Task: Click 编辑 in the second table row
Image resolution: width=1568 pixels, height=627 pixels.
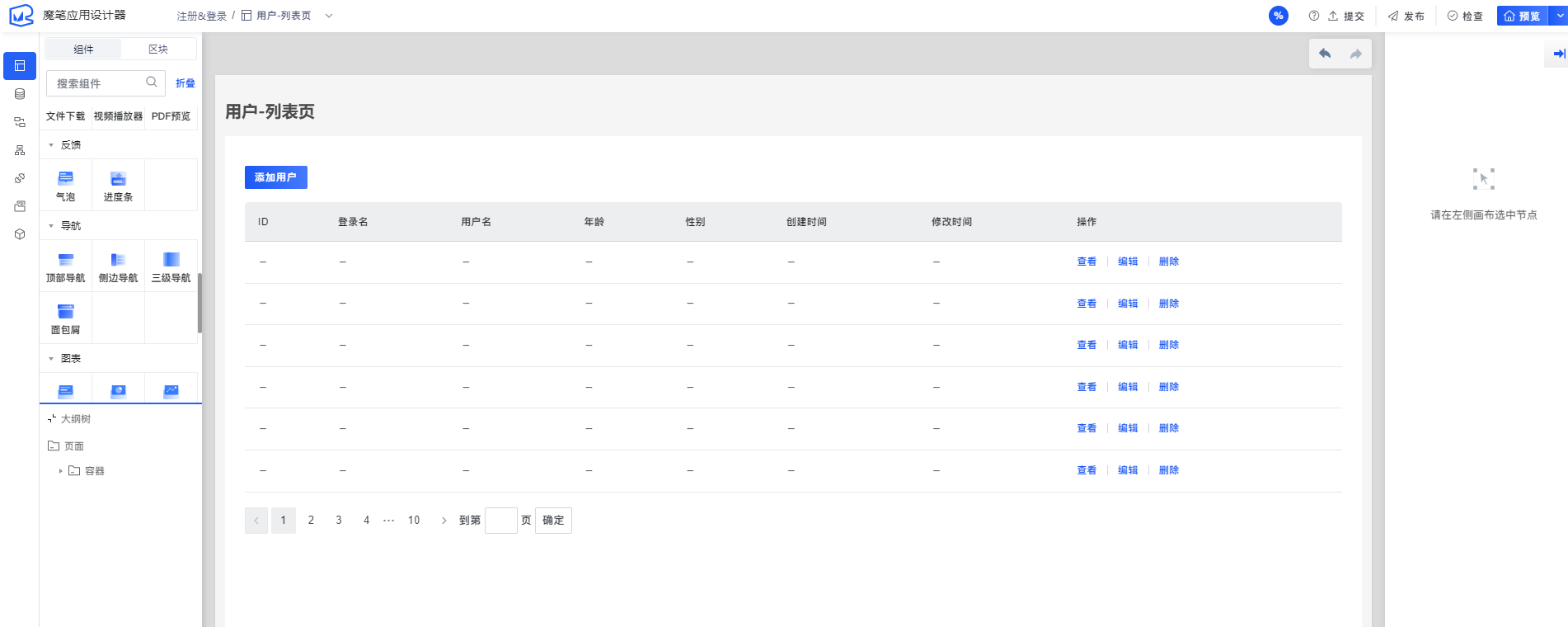Action: point(1128,304)
